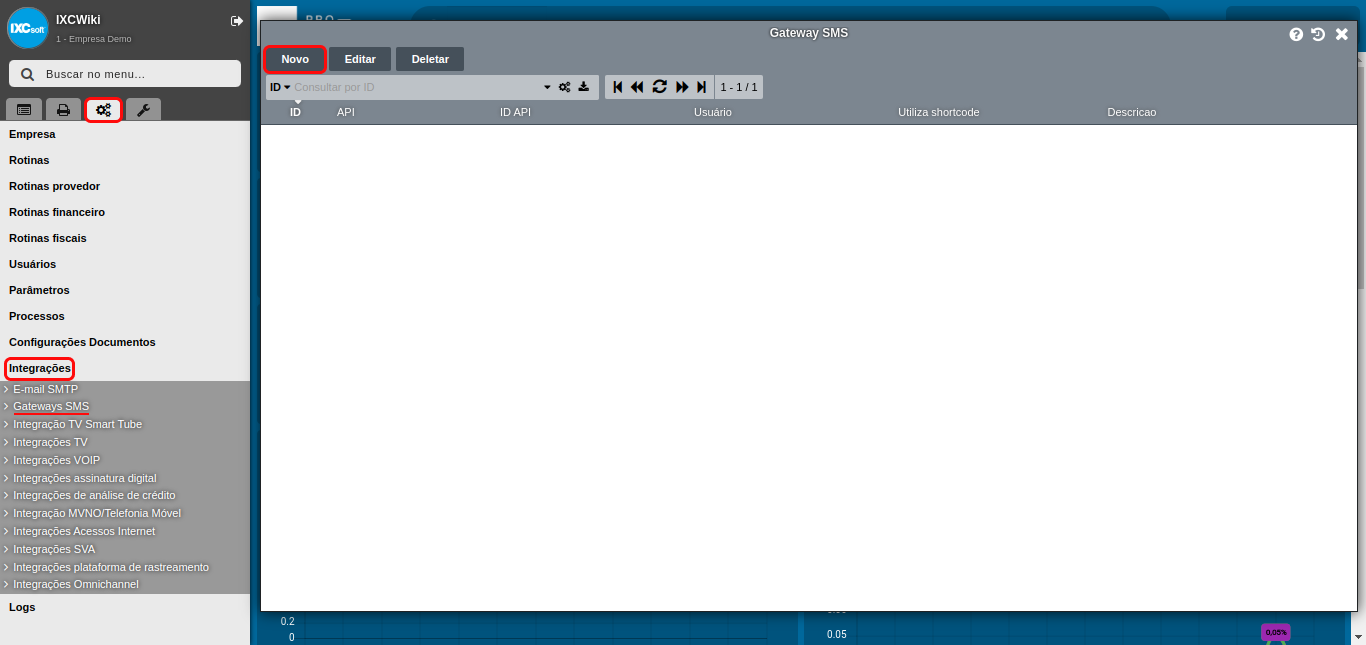This screenshot has height=645, width=1366.
Task: Go to last page of records
Action: point(702,87)
